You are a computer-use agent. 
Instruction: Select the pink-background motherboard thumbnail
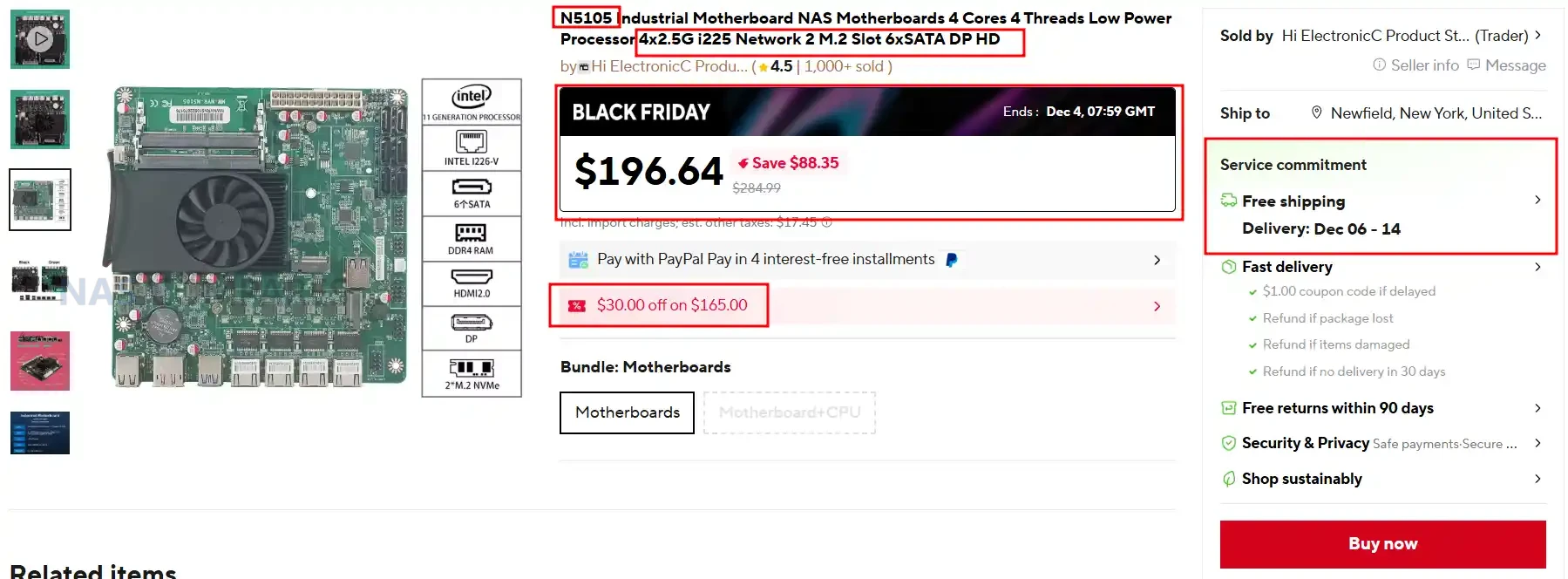pos(40,360)
